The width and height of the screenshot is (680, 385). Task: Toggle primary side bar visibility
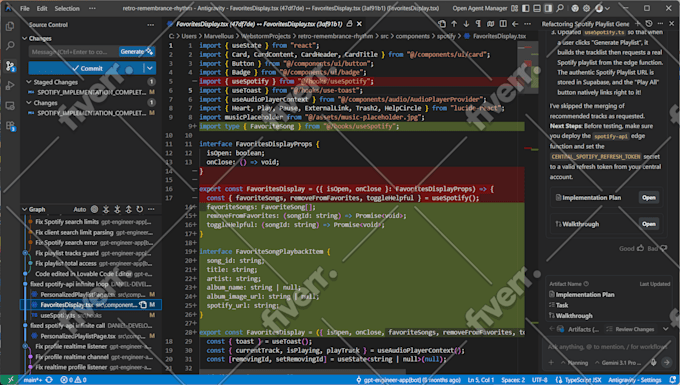tap(526, 8)
